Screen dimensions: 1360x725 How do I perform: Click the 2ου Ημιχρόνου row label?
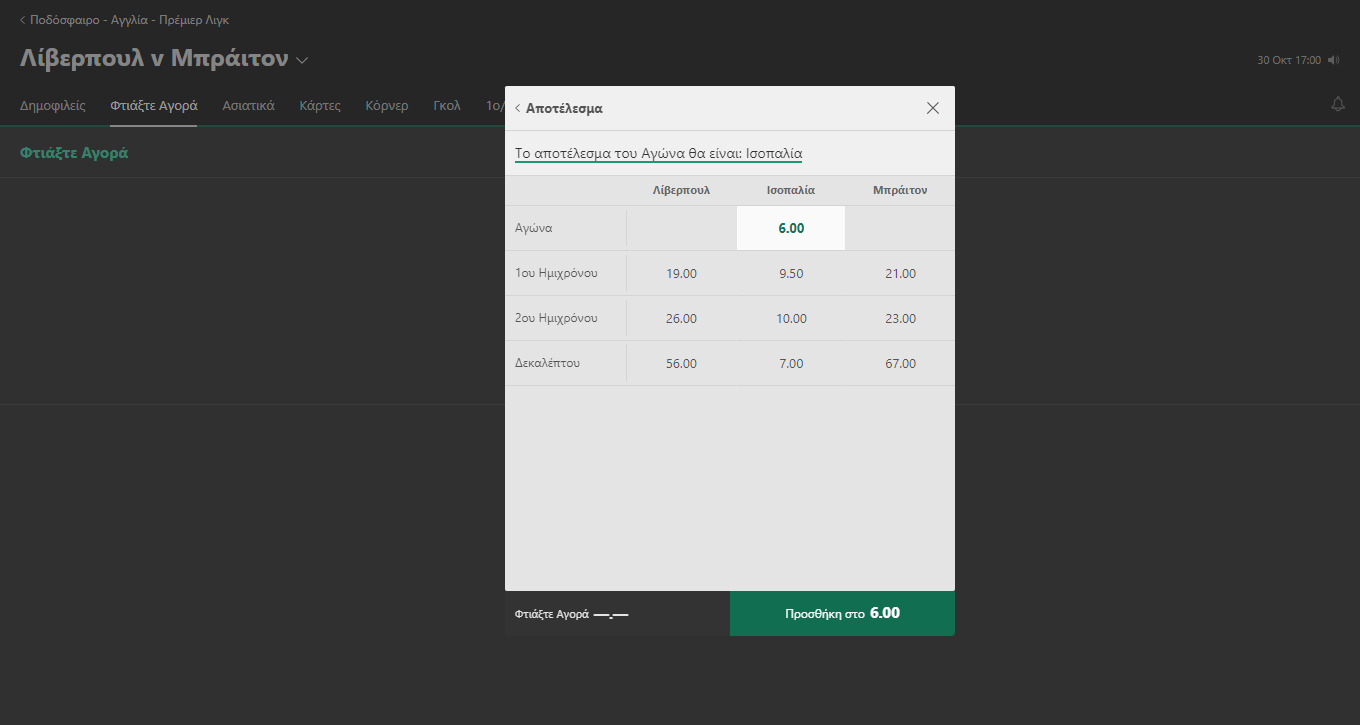556,318
